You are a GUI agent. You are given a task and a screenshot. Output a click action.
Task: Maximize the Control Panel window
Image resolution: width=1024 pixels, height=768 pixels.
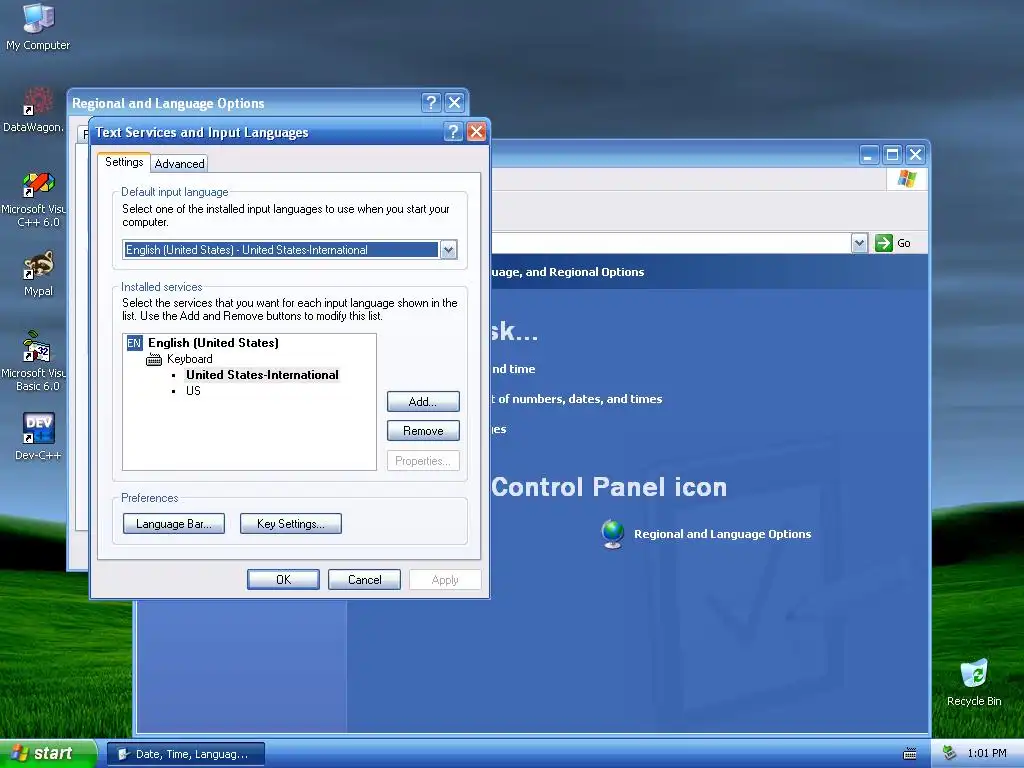click(x=892, y=155)
